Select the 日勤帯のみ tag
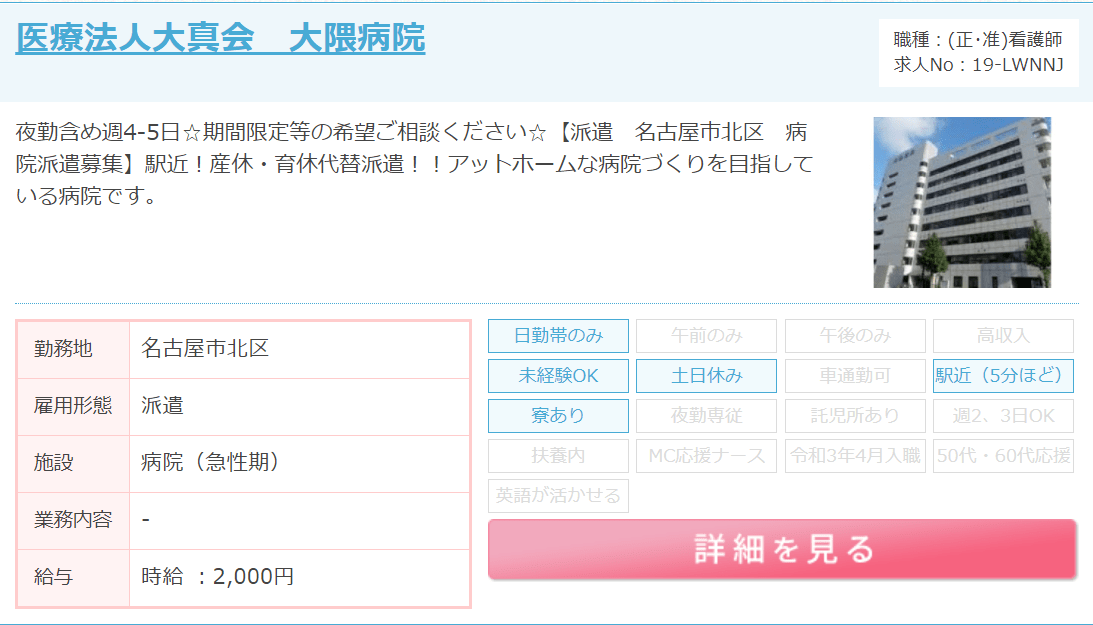The image size is (1093, 625). point(558,336)
